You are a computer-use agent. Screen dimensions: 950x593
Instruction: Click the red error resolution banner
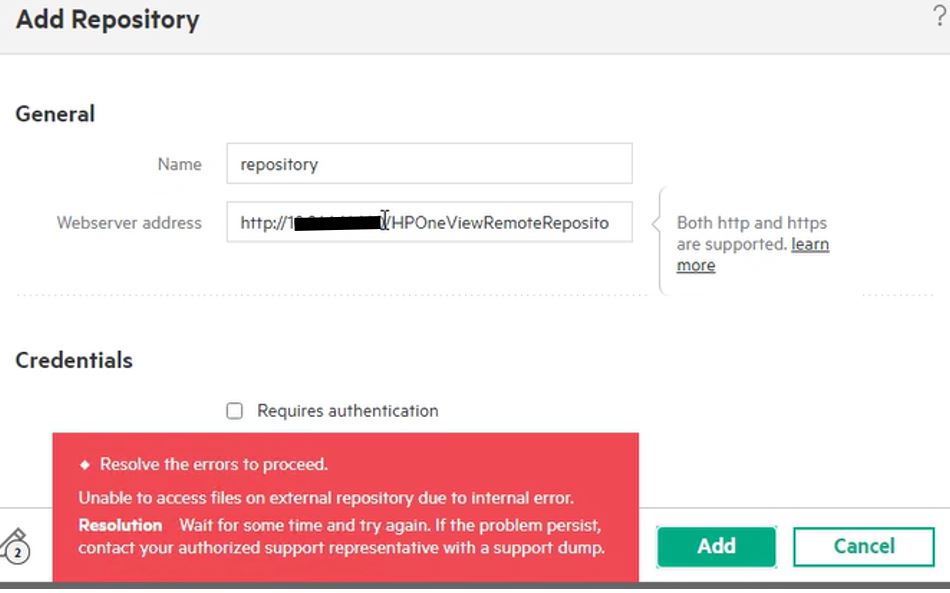[x=344, y=505]
